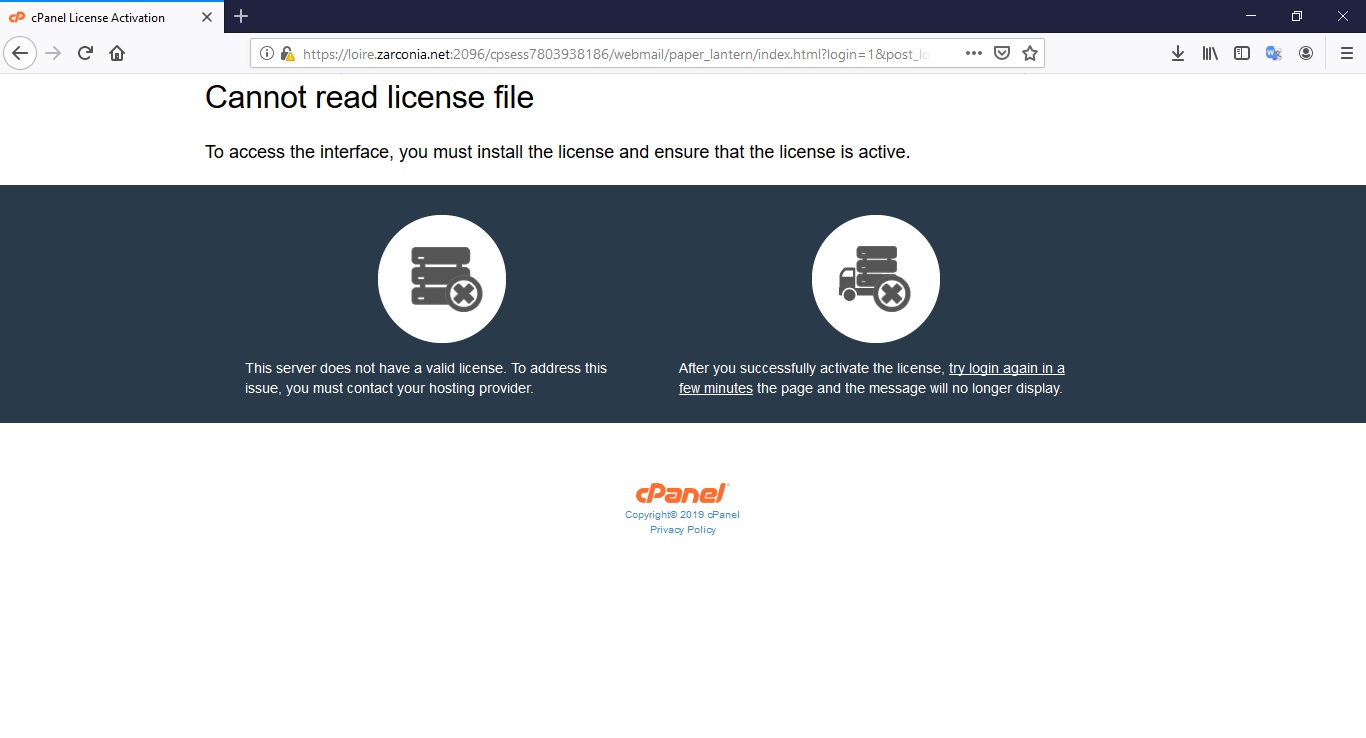Go back to the previous page
This screenshot has width=1366, height=738.
[x=20, y=53]
